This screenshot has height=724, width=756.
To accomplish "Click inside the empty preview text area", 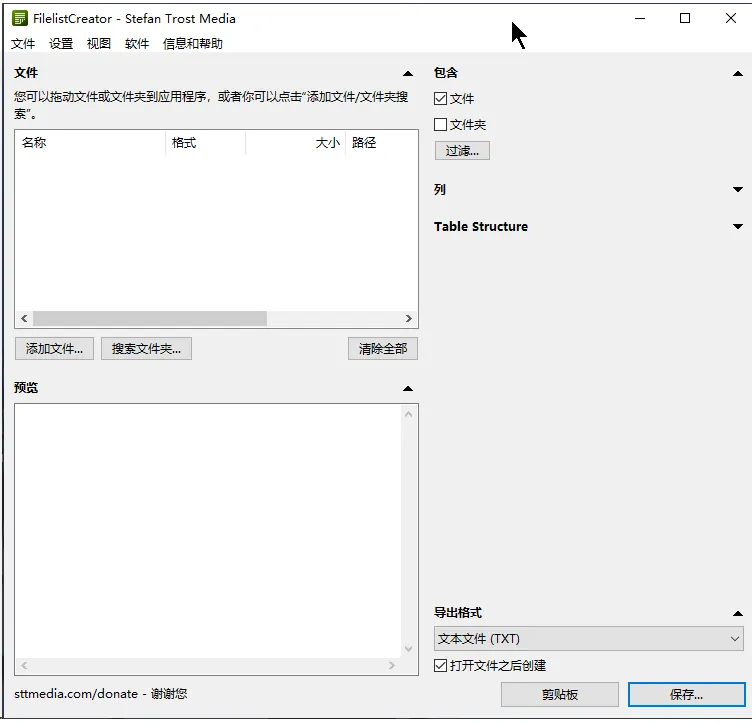I will [x=208, y=530].
